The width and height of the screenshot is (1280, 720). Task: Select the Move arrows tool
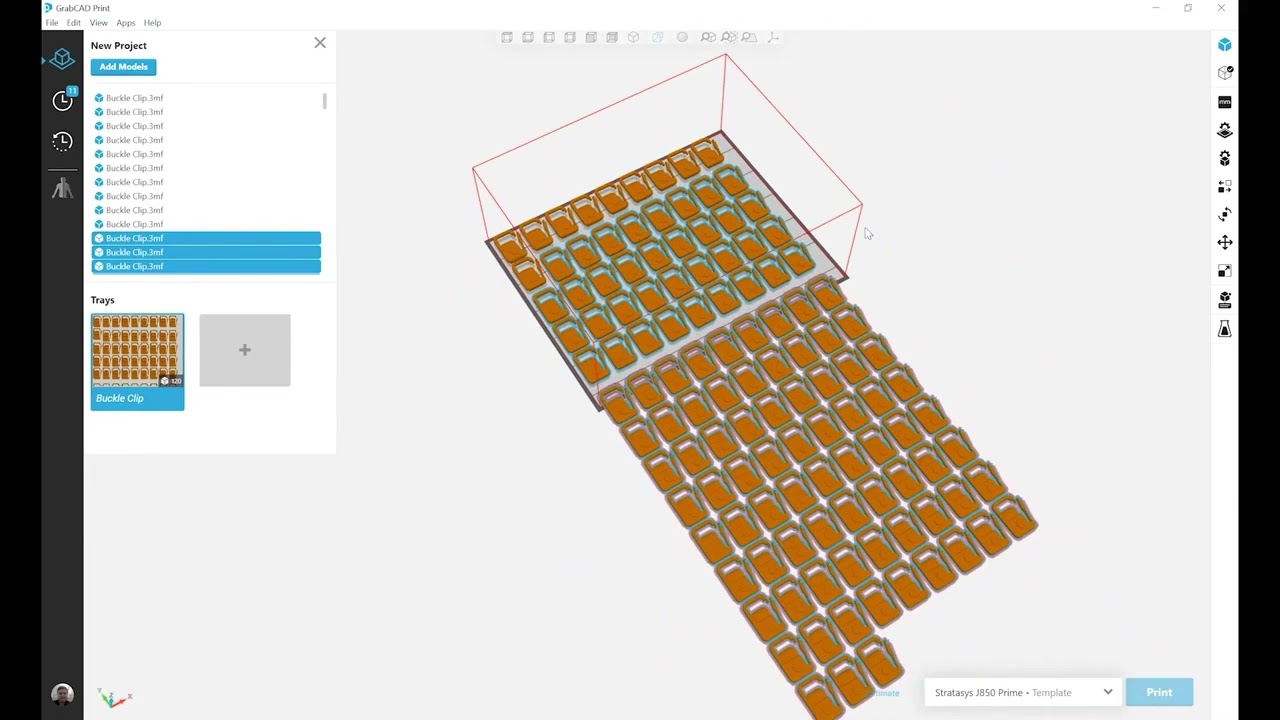click(1224, 243)
